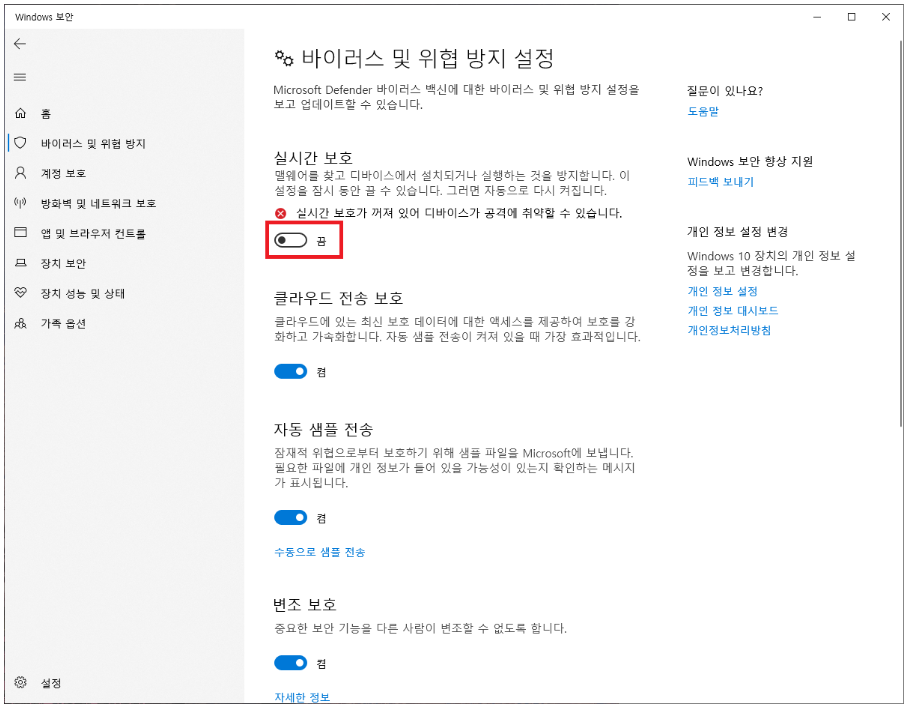
Task: Toggle tamper protection (변조 보호) switch
Action: [290, 663]
